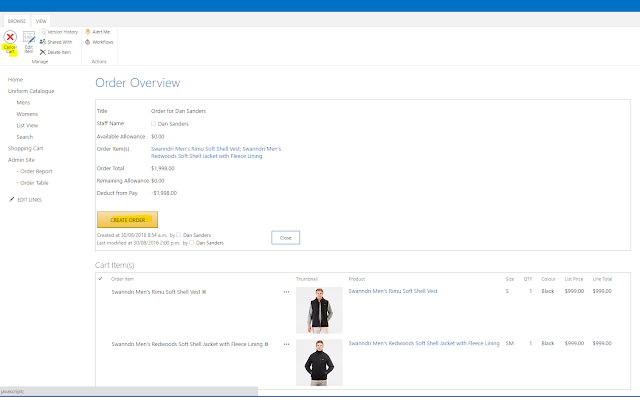Select all cart items checkmark
Screen dimensions: 640x397
[100, 279]
